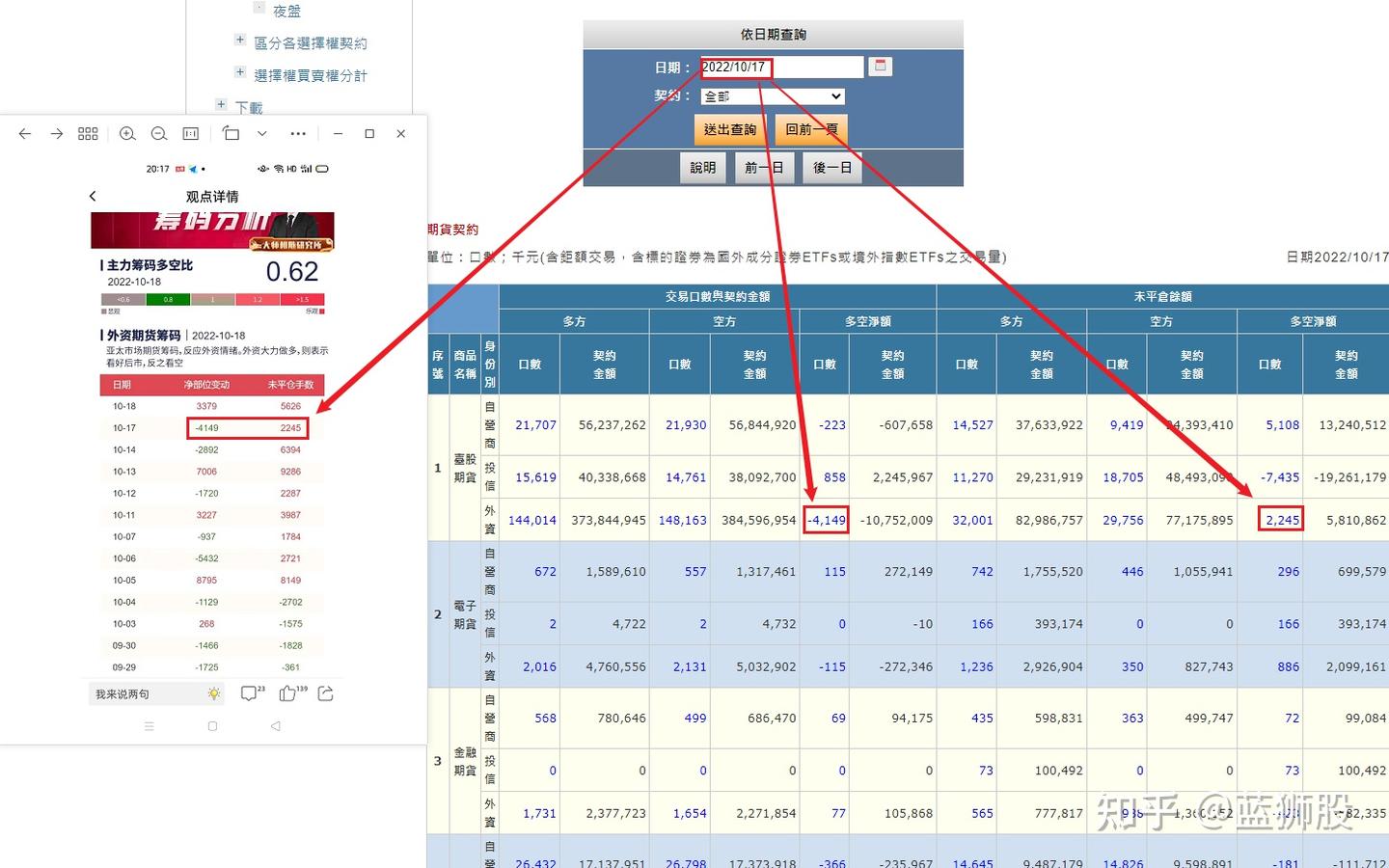This screenshot has height=868, width=1389.
Task: Click the rotate image icon
Action: pos(231,133)
